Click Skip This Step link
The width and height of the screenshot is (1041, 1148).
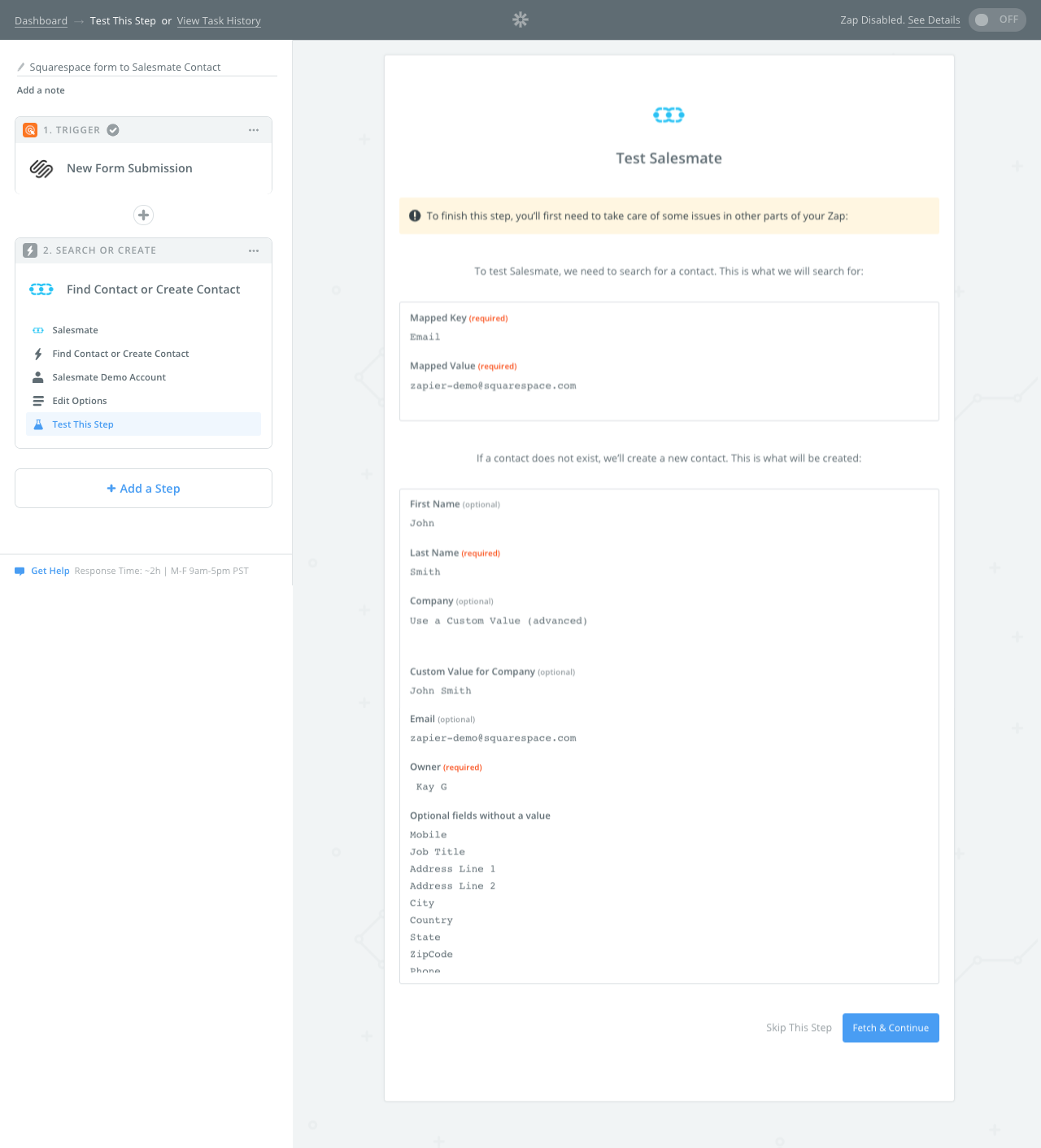tap(799, 1028)
